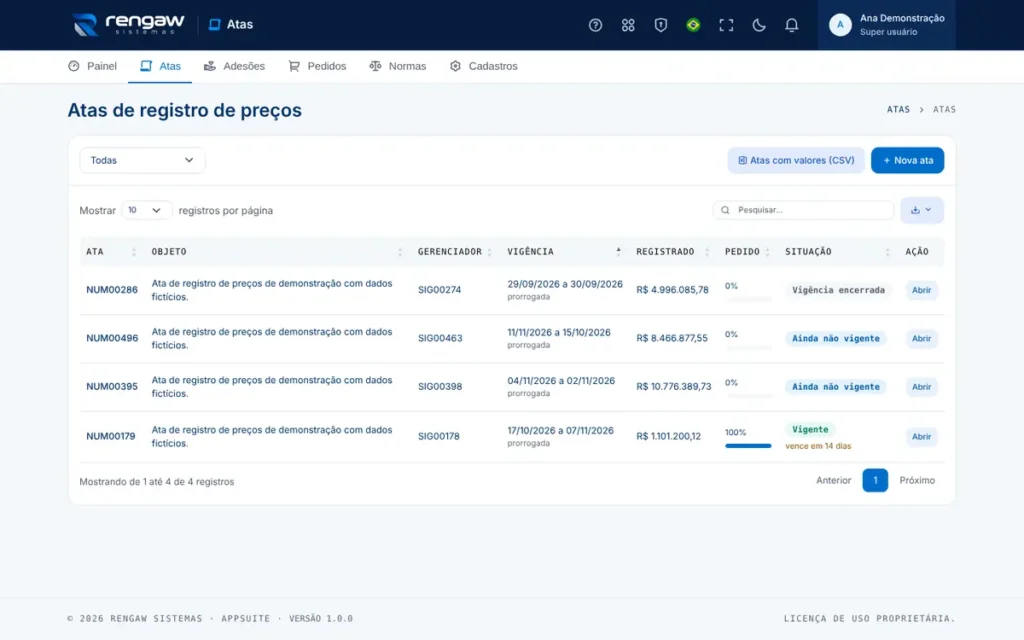Viewport: 1024px width, 640px height.
Task: Click the shield security icon
Action: (660, 25)
